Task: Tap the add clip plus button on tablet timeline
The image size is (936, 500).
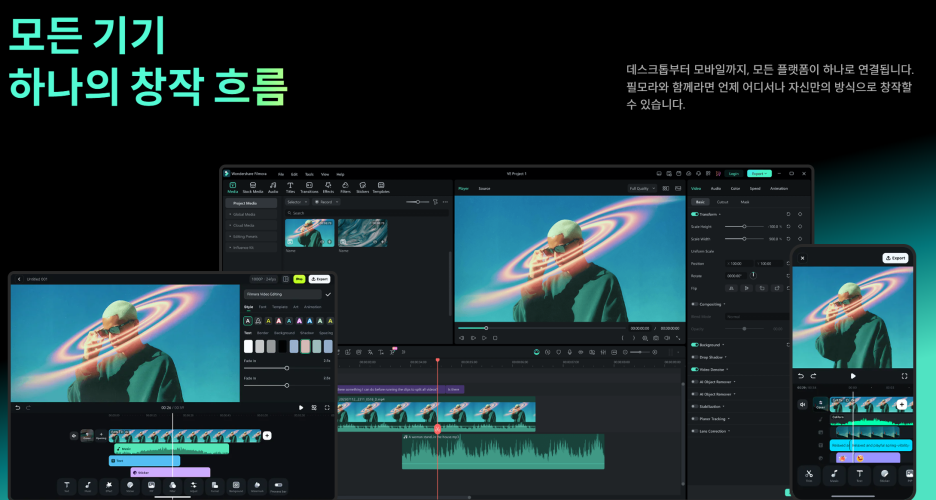Action: (267, 436)
